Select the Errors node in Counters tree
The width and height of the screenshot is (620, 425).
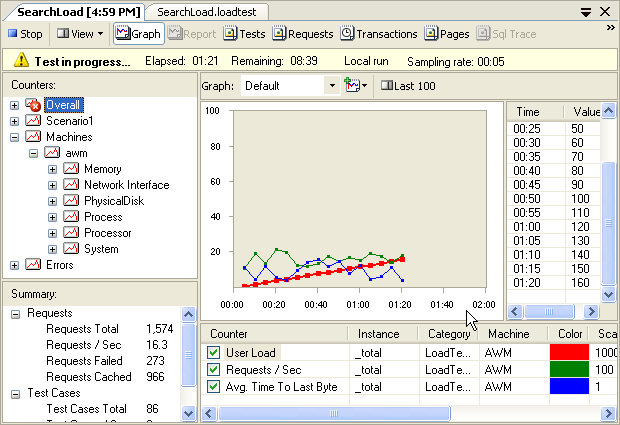[59, 265]
